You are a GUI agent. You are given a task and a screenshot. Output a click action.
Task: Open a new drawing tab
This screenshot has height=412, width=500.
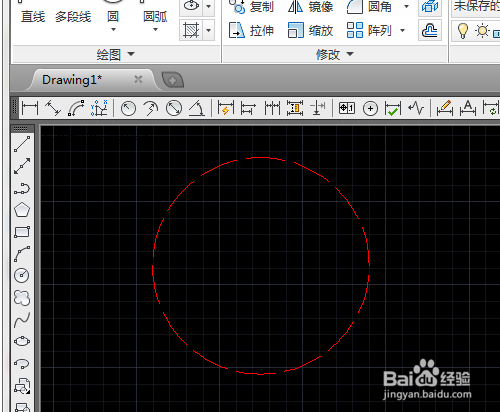[172, 80]
